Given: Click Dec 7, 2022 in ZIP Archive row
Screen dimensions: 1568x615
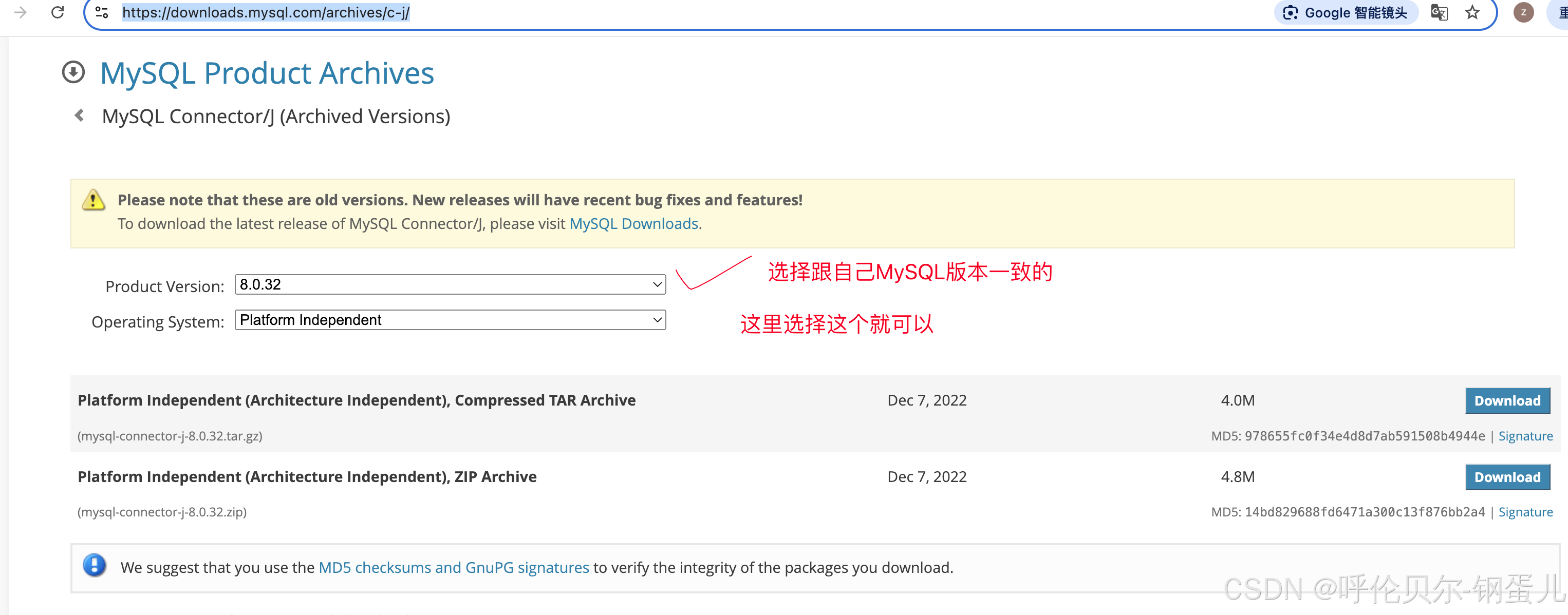Looking at the screenshot, I should click(926, 477).
